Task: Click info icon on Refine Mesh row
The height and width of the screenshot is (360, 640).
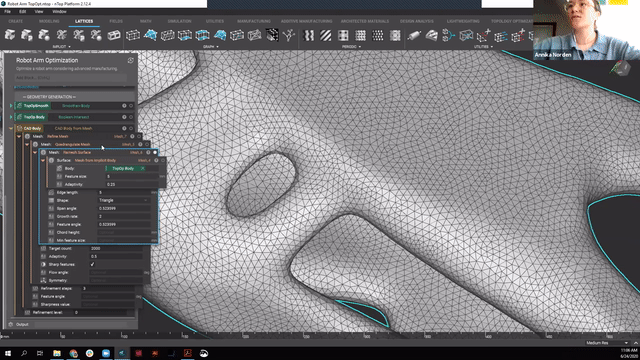Action: 132,136
